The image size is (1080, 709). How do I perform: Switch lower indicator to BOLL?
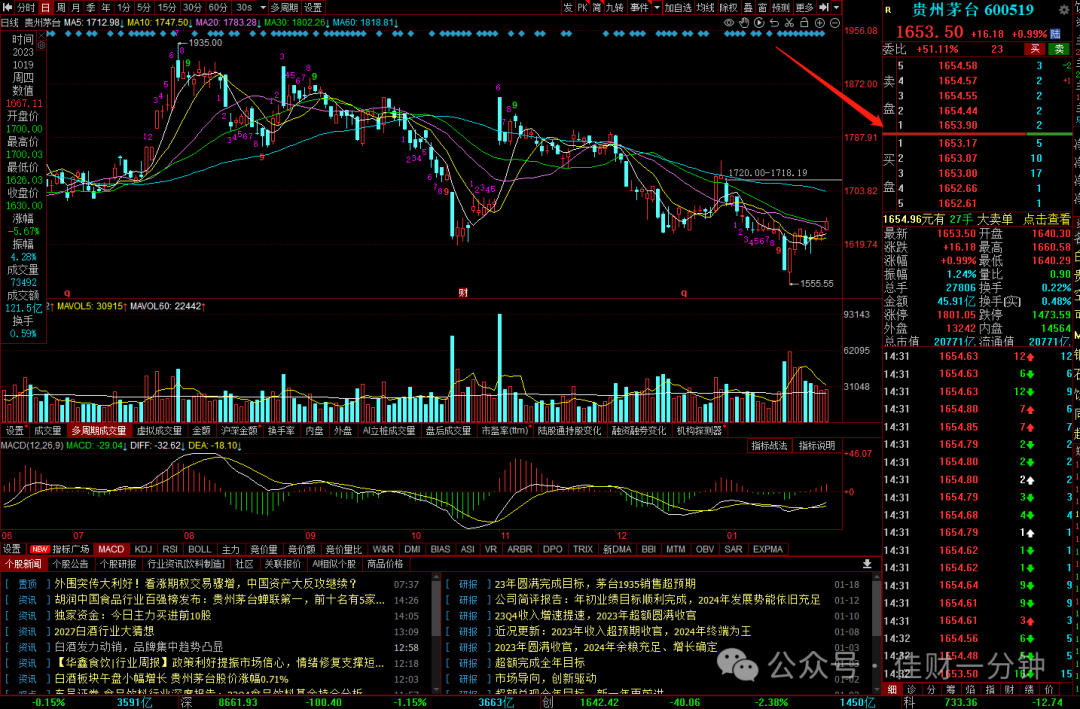click(x=200, y=549)
